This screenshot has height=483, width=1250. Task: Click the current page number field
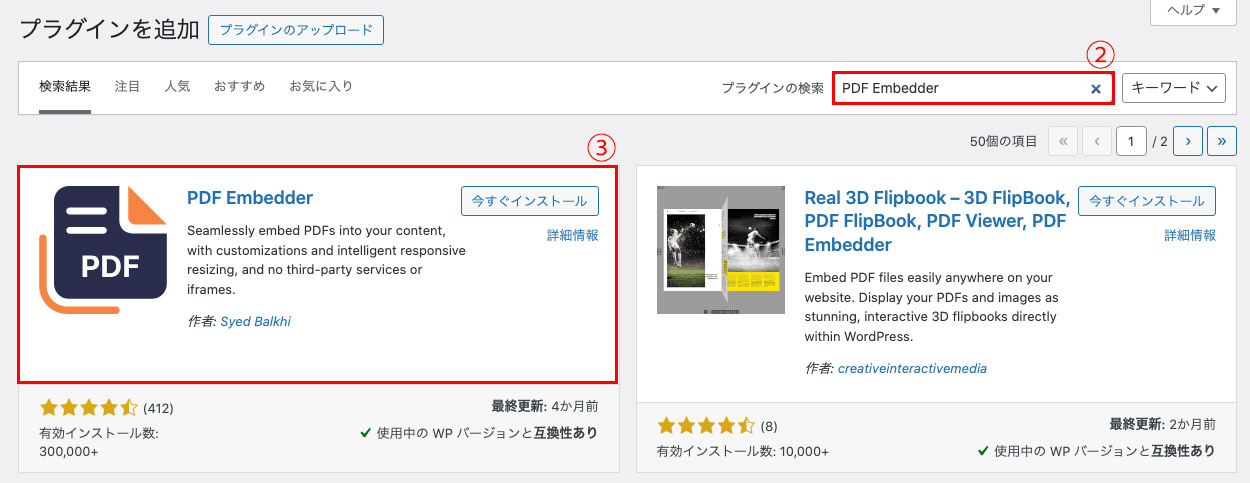click(1131, 142)
